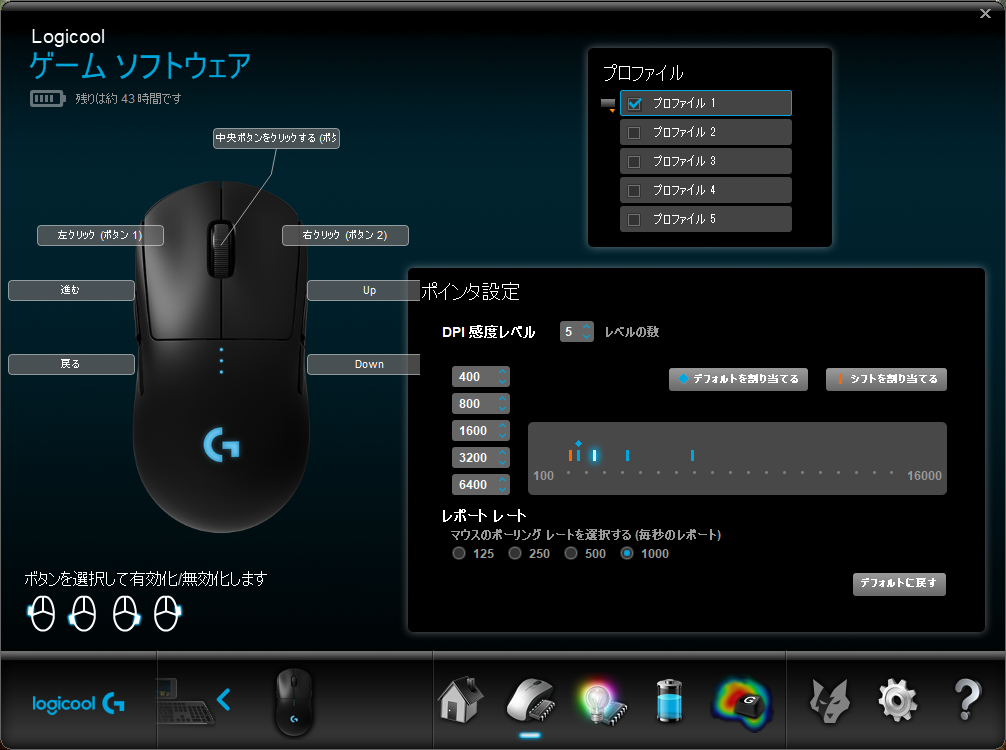Click the blue G logo on mouse

click(221, 445)
